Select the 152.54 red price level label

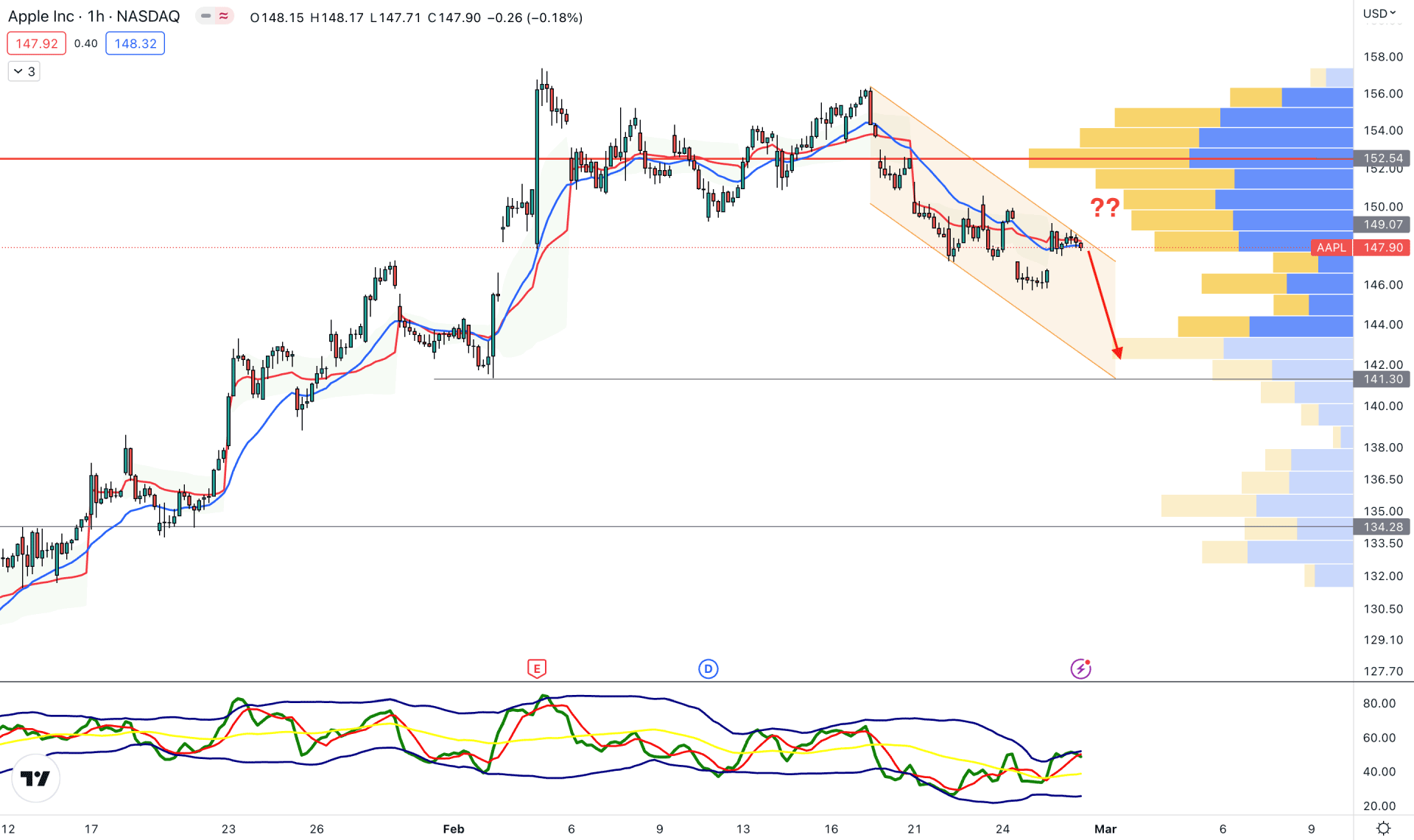coord(1382,158)
